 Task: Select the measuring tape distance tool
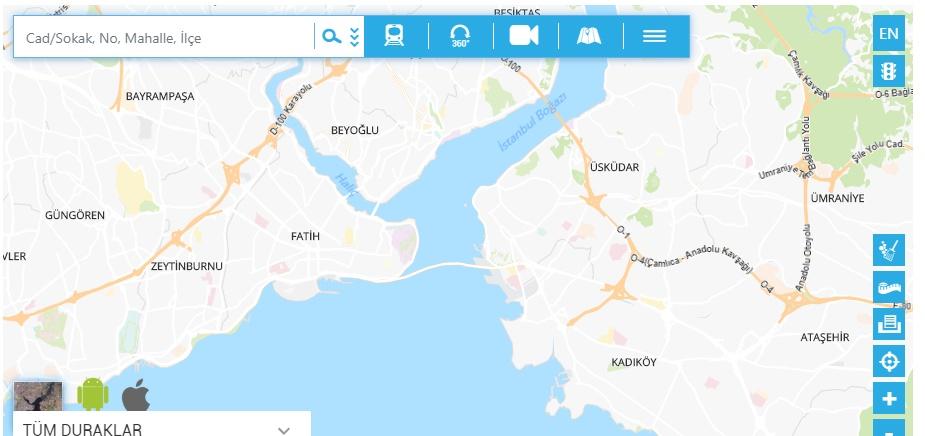pyautogui.click(x=888, y=287)
